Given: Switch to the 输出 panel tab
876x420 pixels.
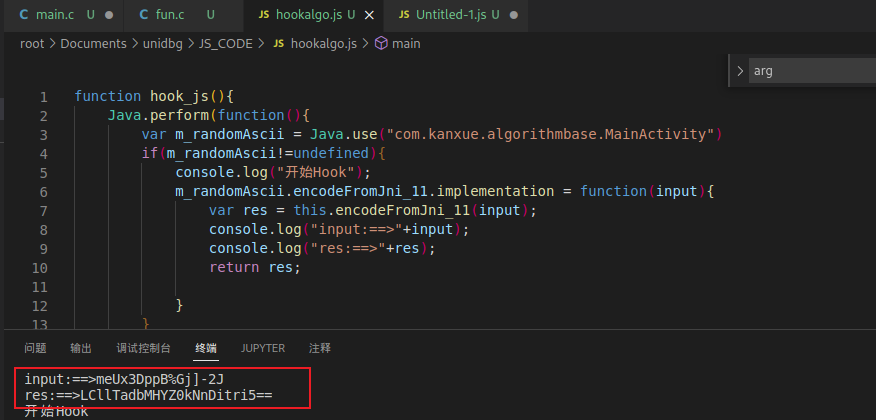Looking at the screenshot, I should click(81, 348).
